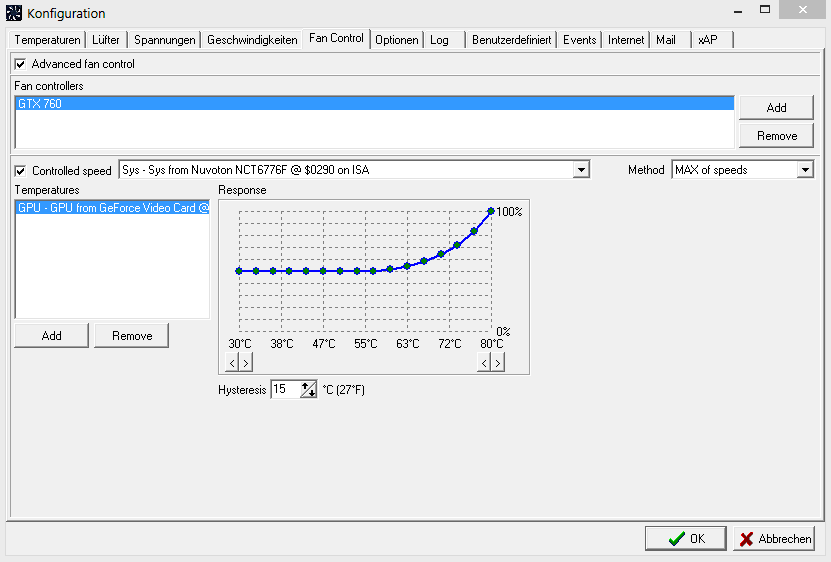The height and width of the screenshot is (562, 831).
Task: Select the Fan Control tab
Action: (336, 38)
